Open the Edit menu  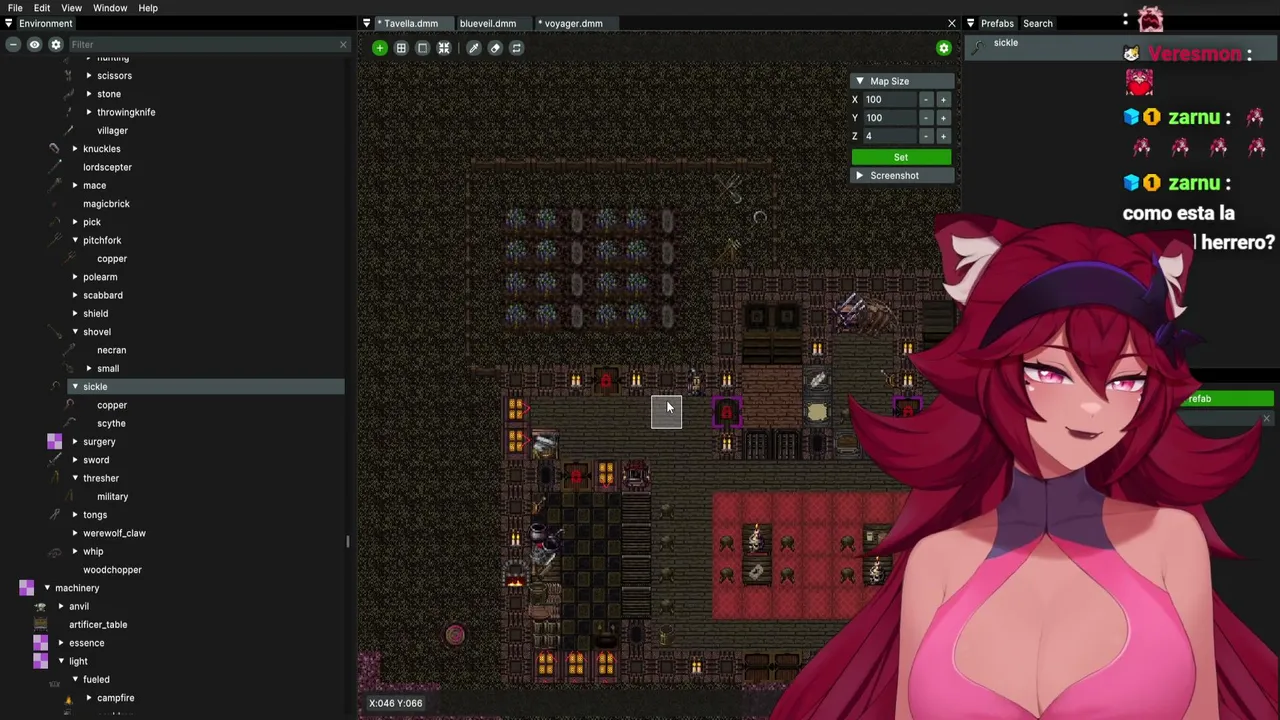pos(42,8)
